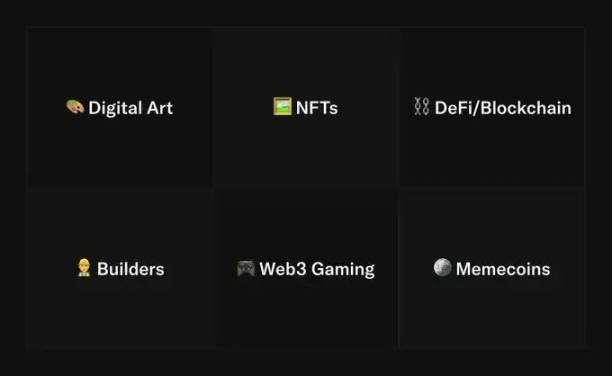
Task: Open the NFTs category card
Action: [306, 107]
